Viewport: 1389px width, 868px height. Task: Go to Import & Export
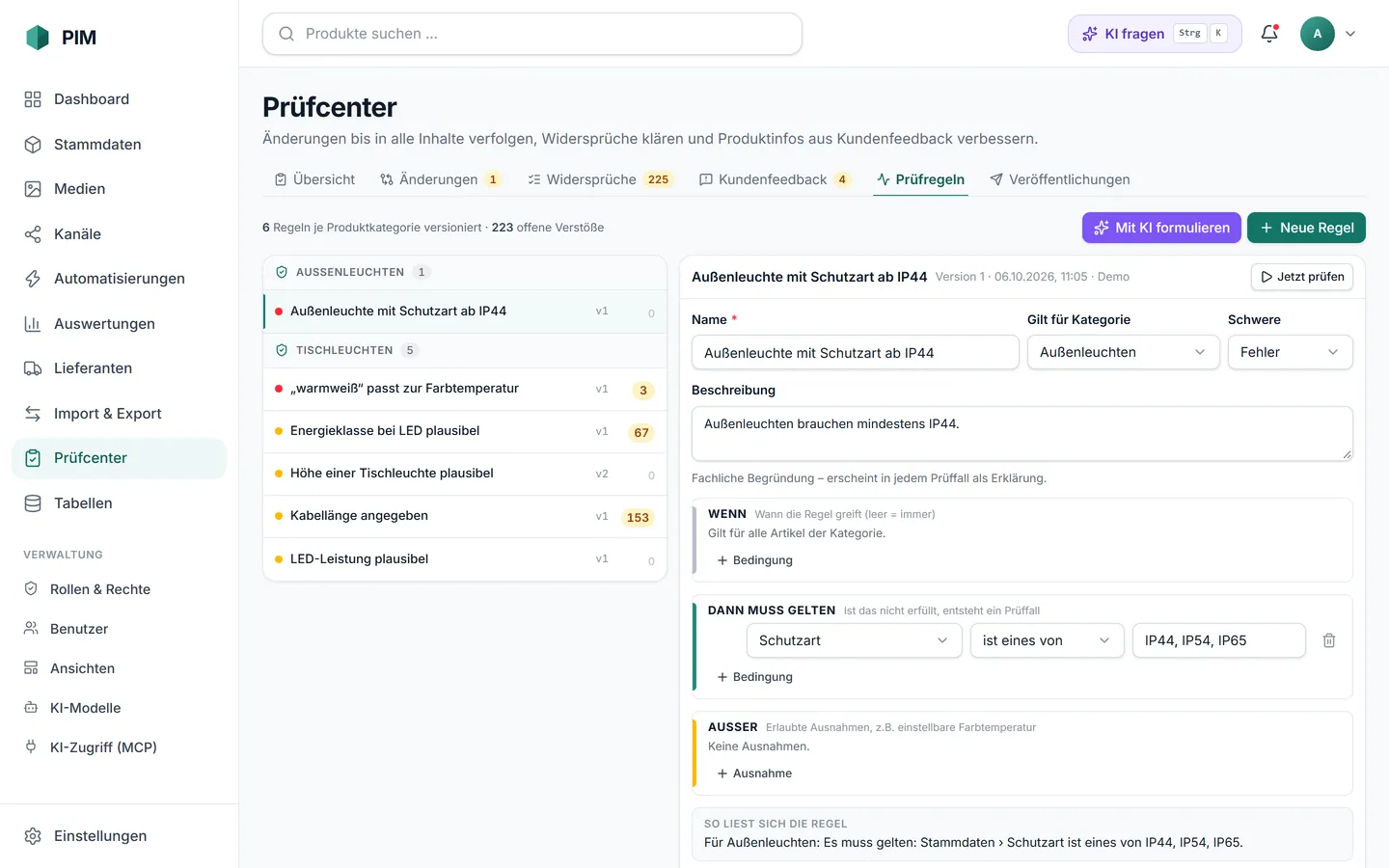(120, 414)
